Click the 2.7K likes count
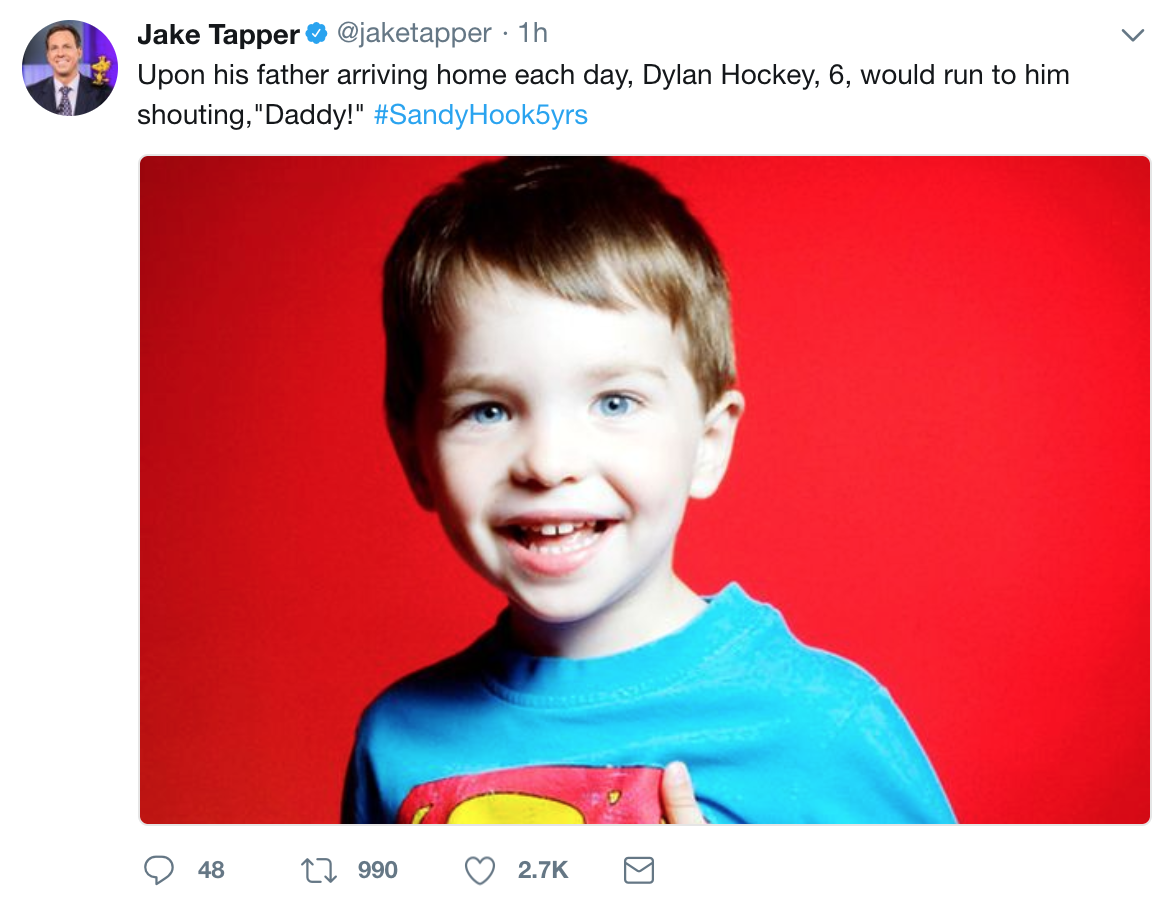The width and height of the screenshot is (1168, 904). point(543,870)
